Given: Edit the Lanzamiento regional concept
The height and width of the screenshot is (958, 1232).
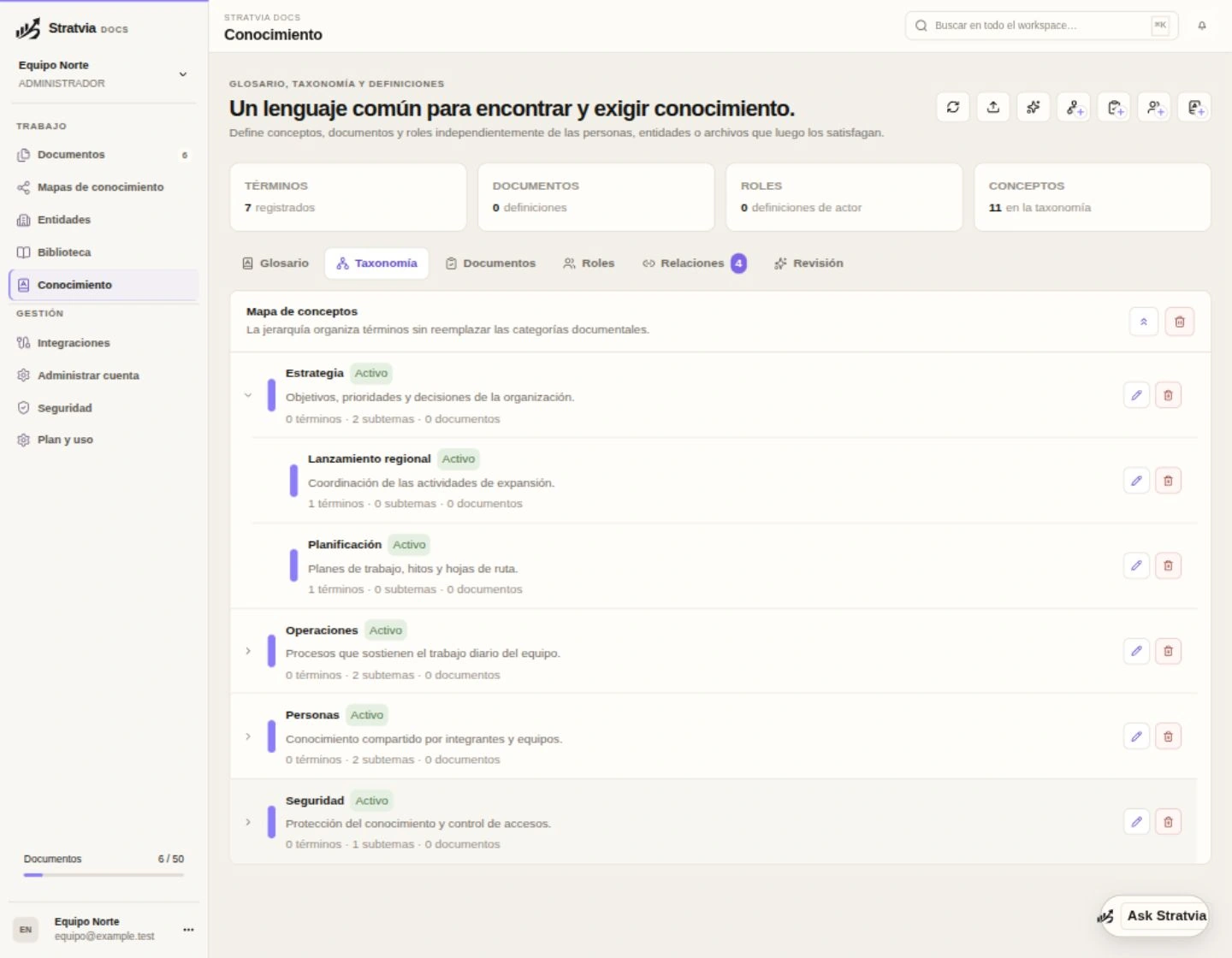Looking at the screenshot, I should 1136,481.
